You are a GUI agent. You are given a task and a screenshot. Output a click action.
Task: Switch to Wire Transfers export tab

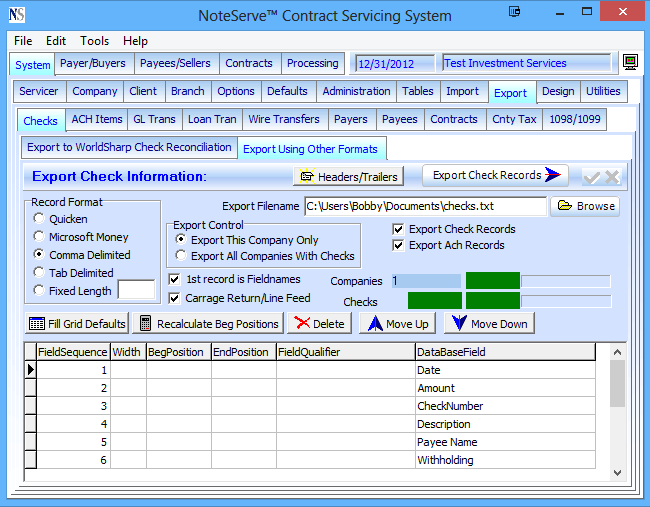(284, 119)
